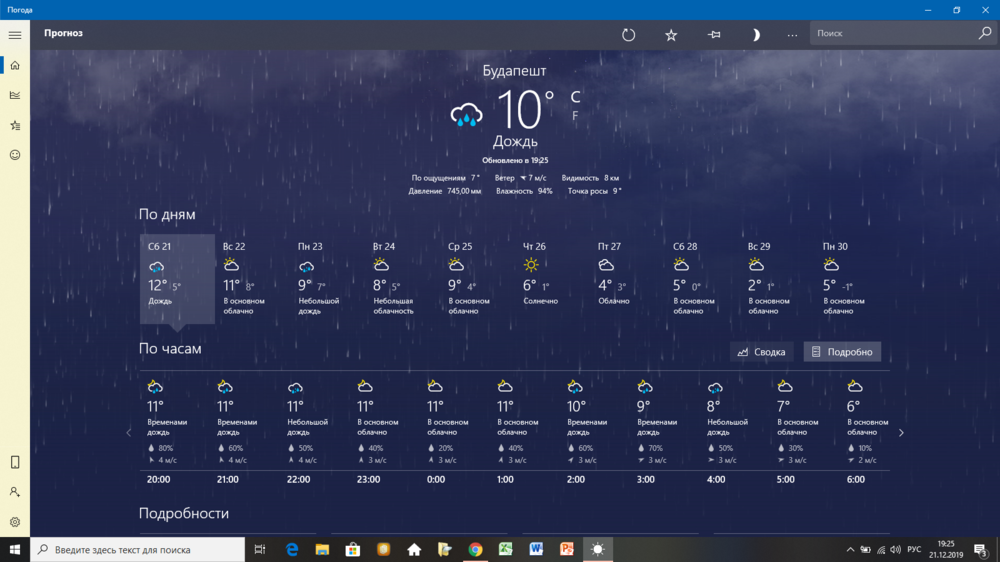Select the Сб 21 daily forecast
The height and width of the screenshot is (562, 1000).
tap(177, 279)
